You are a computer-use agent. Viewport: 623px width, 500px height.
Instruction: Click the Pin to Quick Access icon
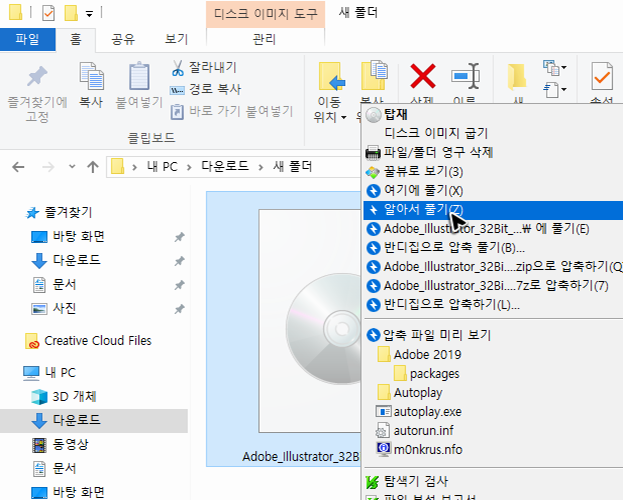(37, 77)
